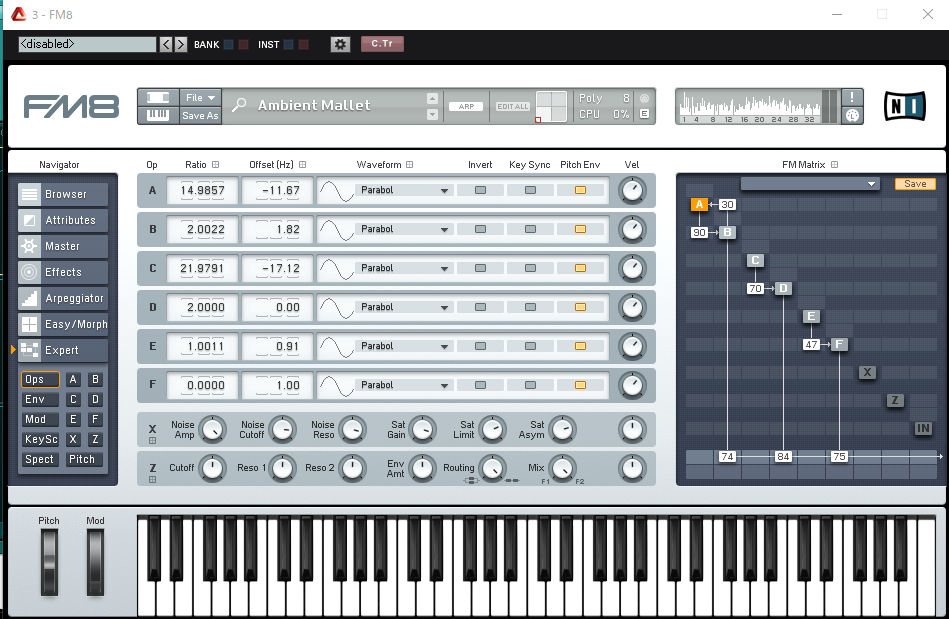Open the Easy/Morph navigator page
This screenshot has width=949, height=619.
click(x=63, y=324)
